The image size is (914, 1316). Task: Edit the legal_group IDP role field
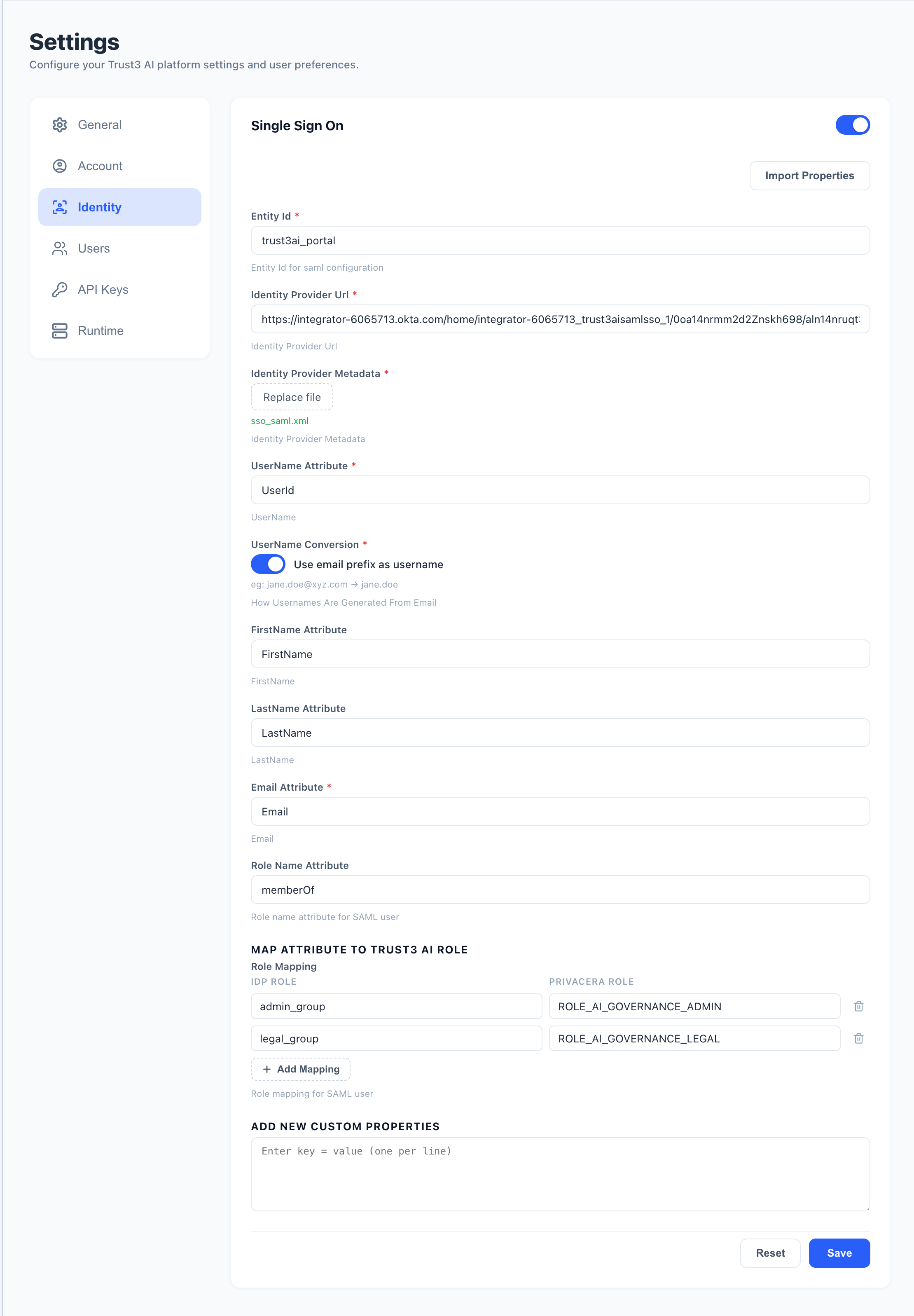click(396, 1039)
